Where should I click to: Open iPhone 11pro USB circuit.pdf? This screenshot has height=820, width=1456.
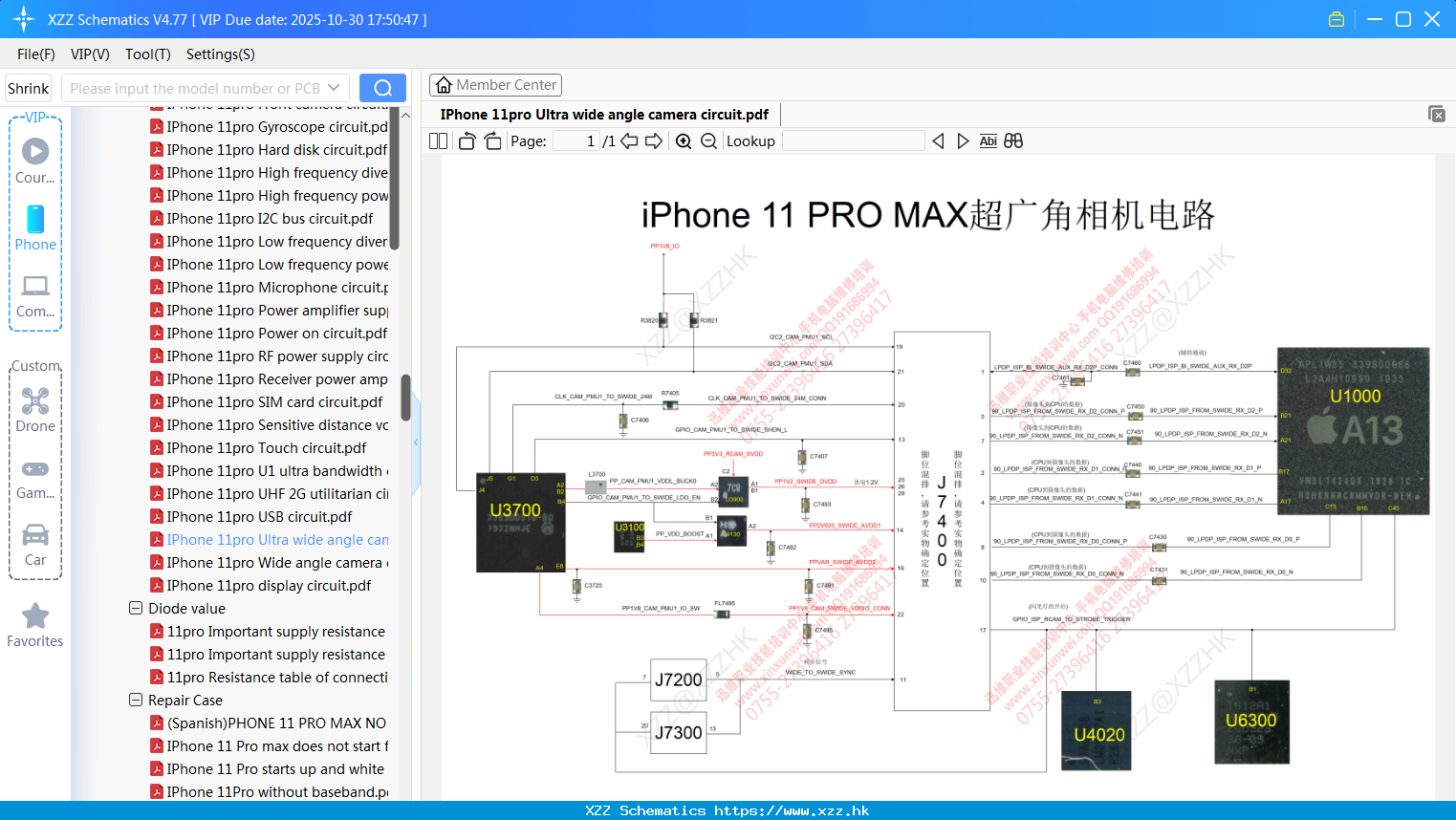point(252,516)
